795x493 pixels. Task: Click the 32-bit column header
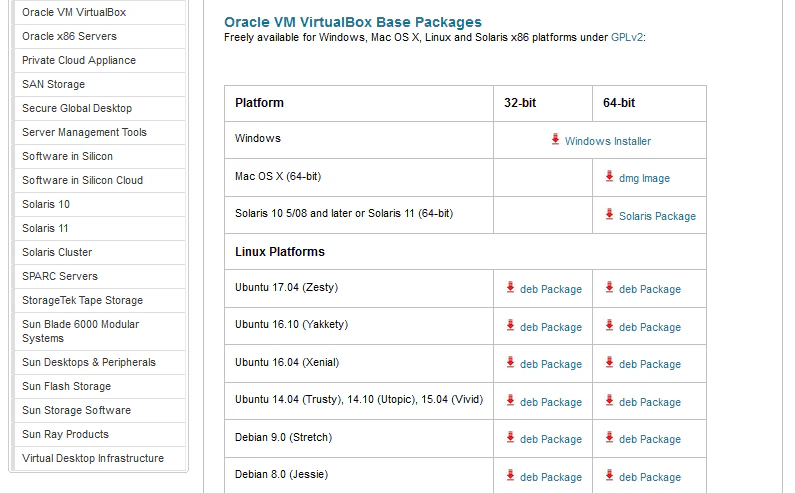[543, 103]
